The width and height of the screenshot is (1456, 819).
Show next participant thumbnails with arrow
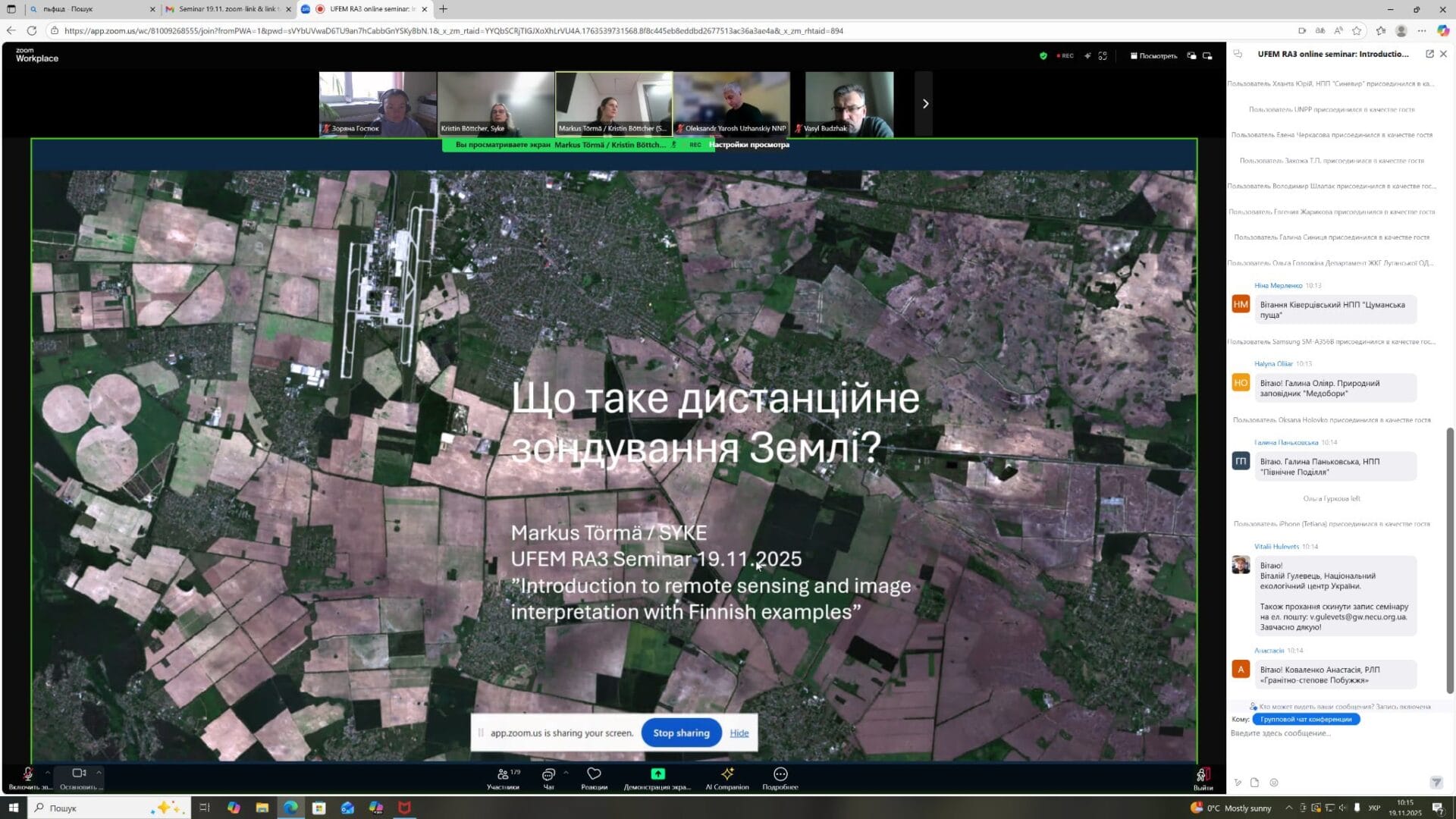[x=924, y=104]
